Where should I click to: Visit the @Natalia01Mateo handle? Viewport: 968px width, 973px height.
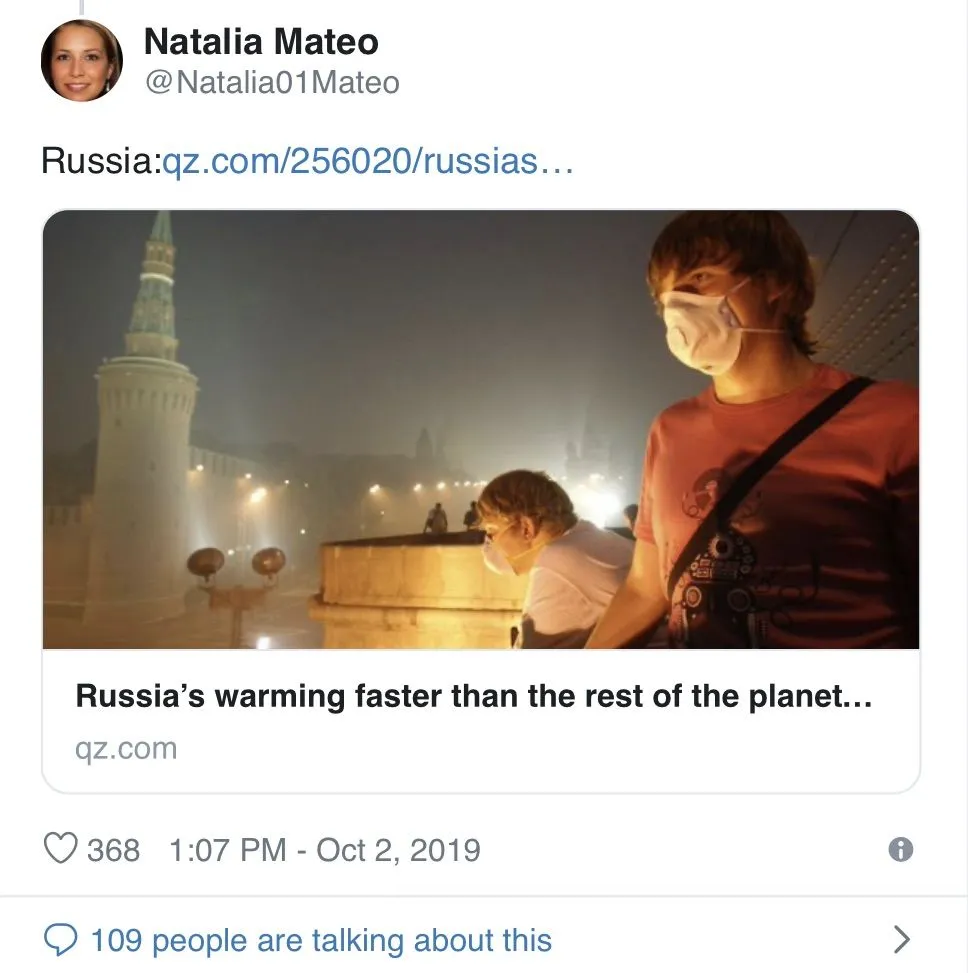pos(272,82)
